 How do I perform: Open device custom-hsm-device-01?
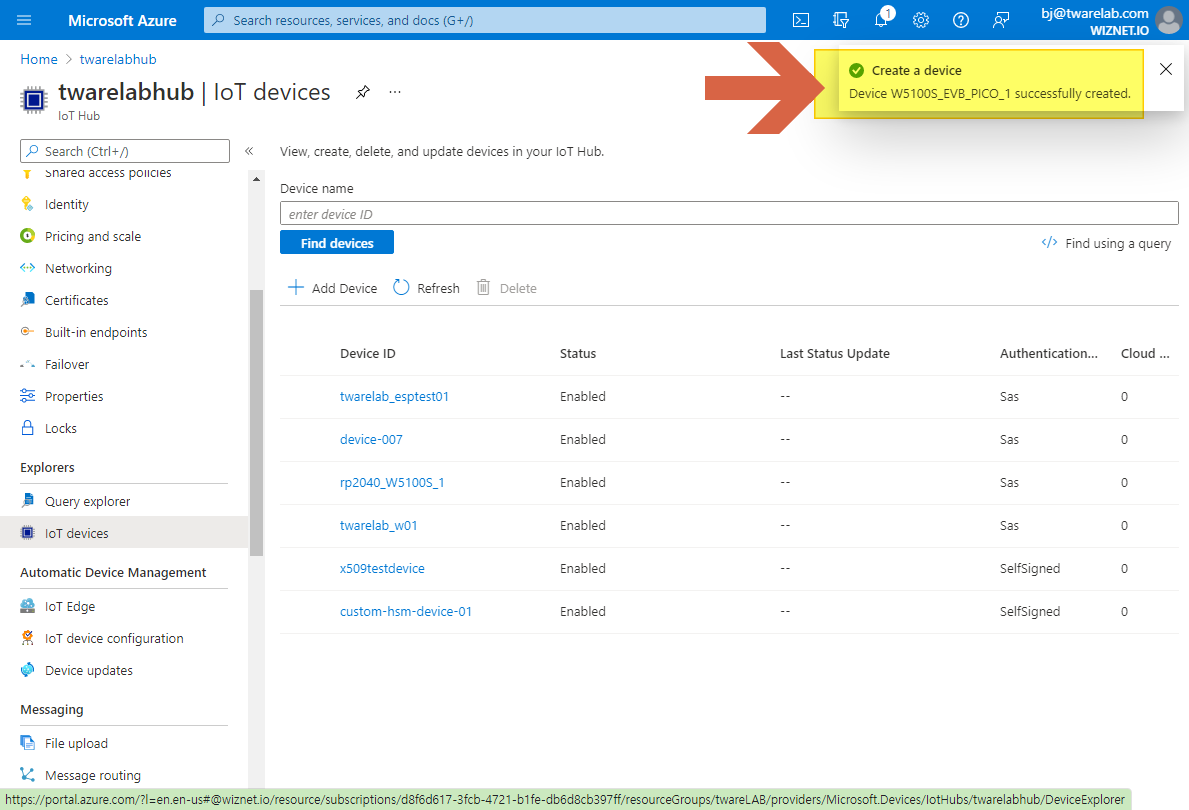[x=406, y=611]
